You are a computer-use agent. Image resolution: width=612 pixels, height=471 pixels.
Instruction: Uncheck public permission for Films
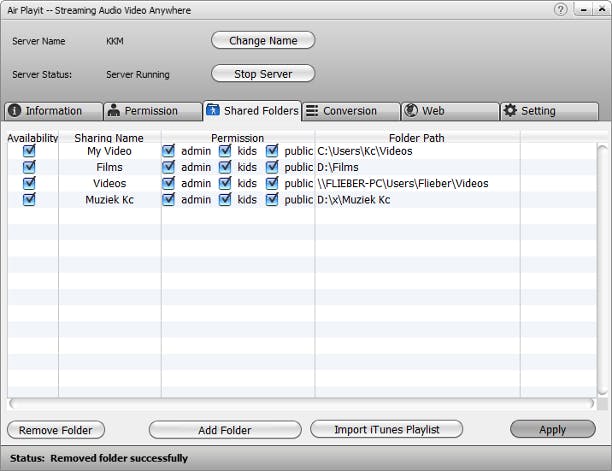pos(272,167)
